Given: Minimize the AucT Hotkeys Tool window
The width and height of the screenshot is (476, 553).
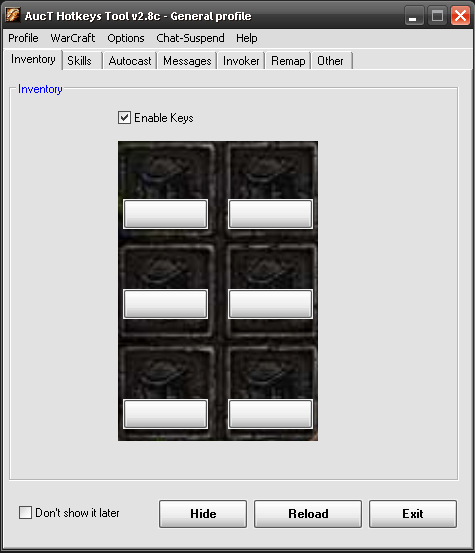Looking at the screenshot, I should (414, 16).
